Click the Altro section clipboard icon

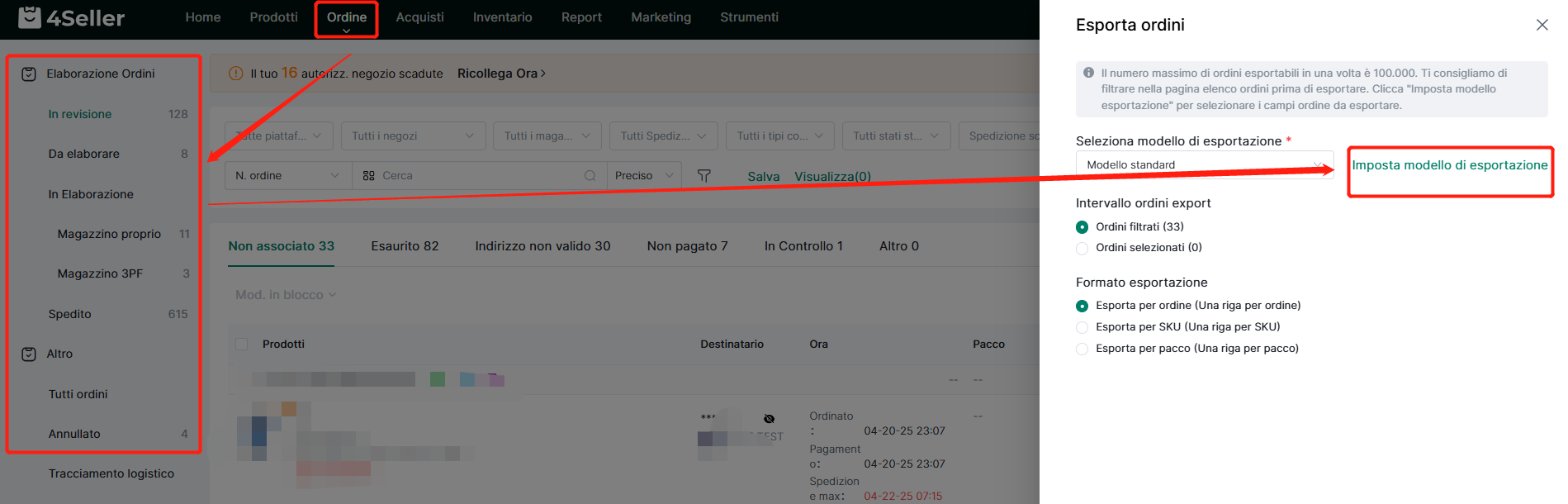tap(29, 354)
